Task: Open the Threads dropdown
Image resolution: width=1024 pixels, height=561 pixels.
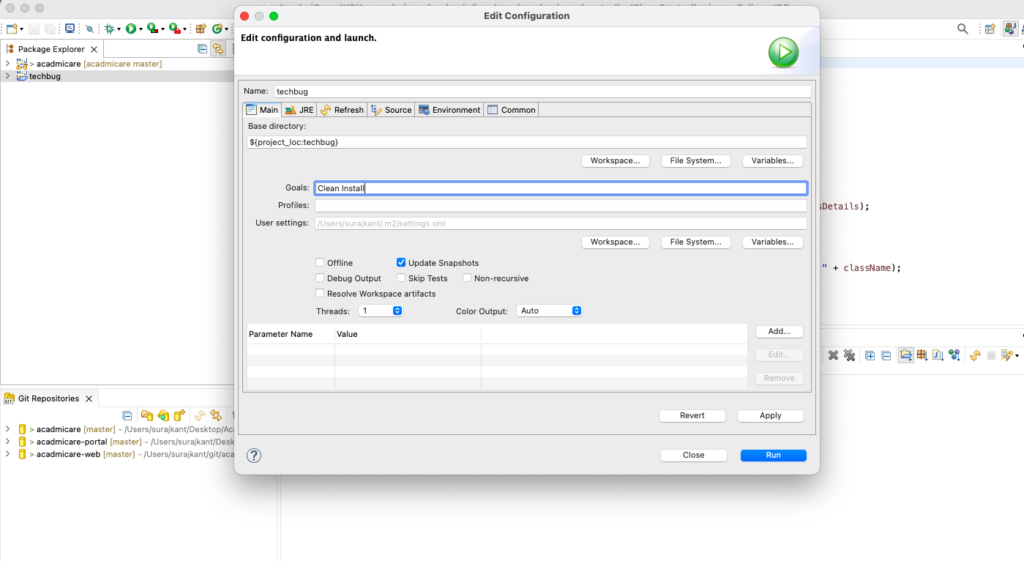Action: point(381,311)
